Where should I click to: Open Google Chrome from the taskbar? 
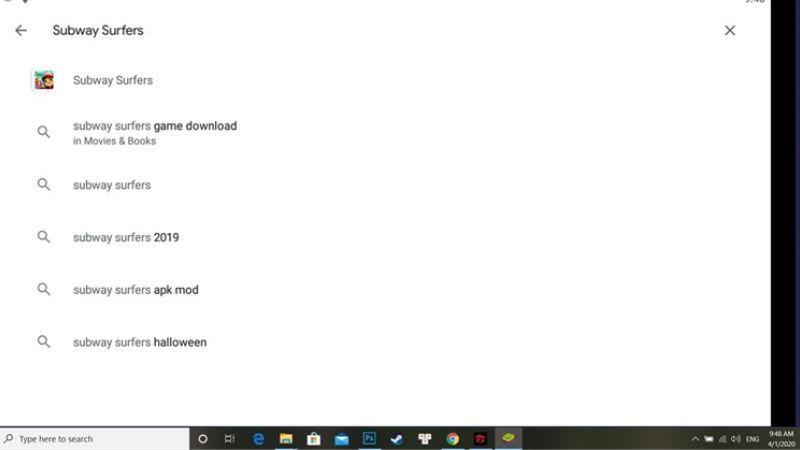click(452, 439)
